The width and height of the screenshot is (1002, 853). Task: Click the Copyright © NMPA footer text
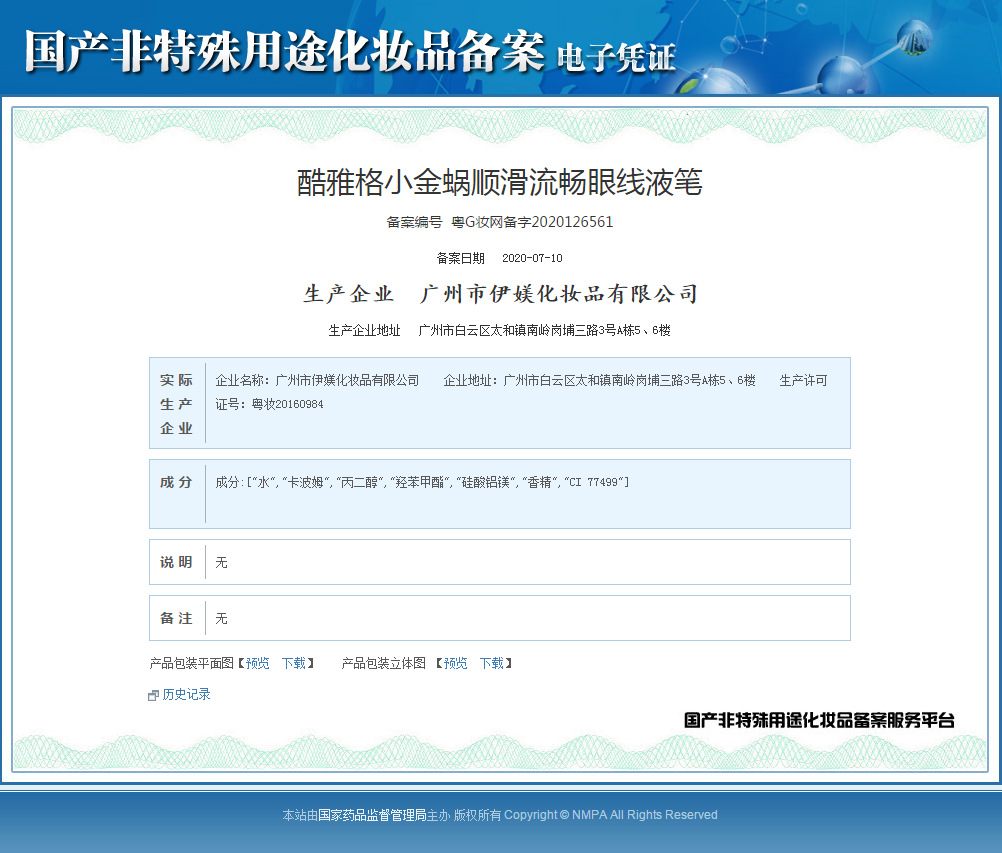(x=610, y=815)
